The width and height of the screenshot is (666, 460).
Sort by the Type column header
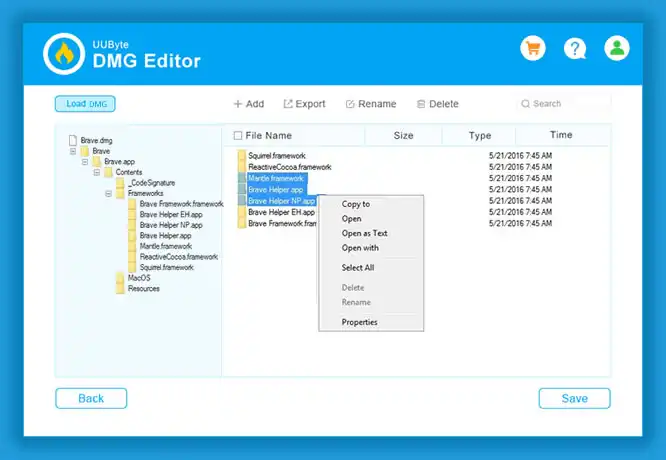480,135
